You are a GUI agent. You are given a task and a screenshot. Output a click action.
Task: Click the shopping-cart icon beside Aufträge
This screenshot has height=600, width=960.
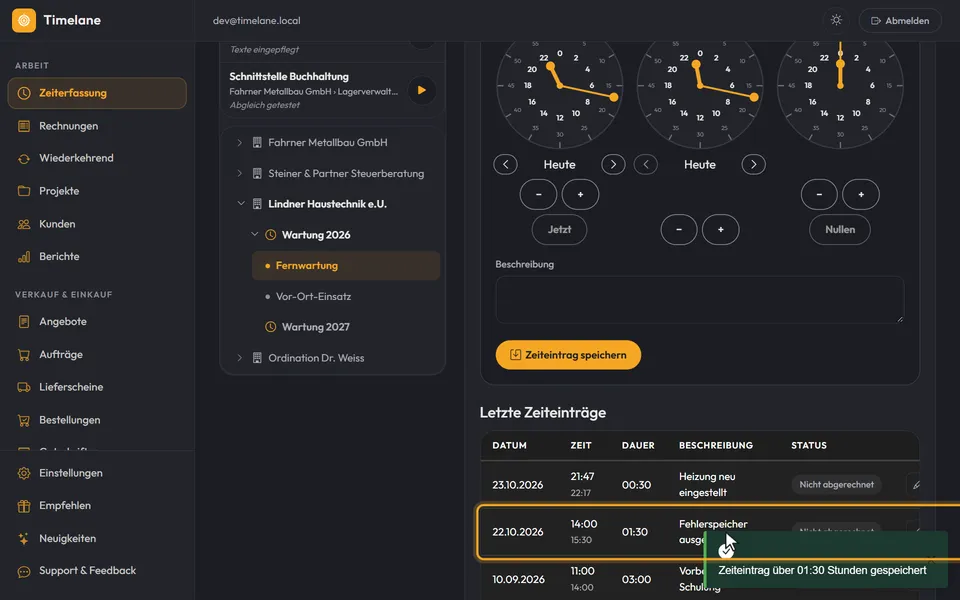(x=24, y=354)
